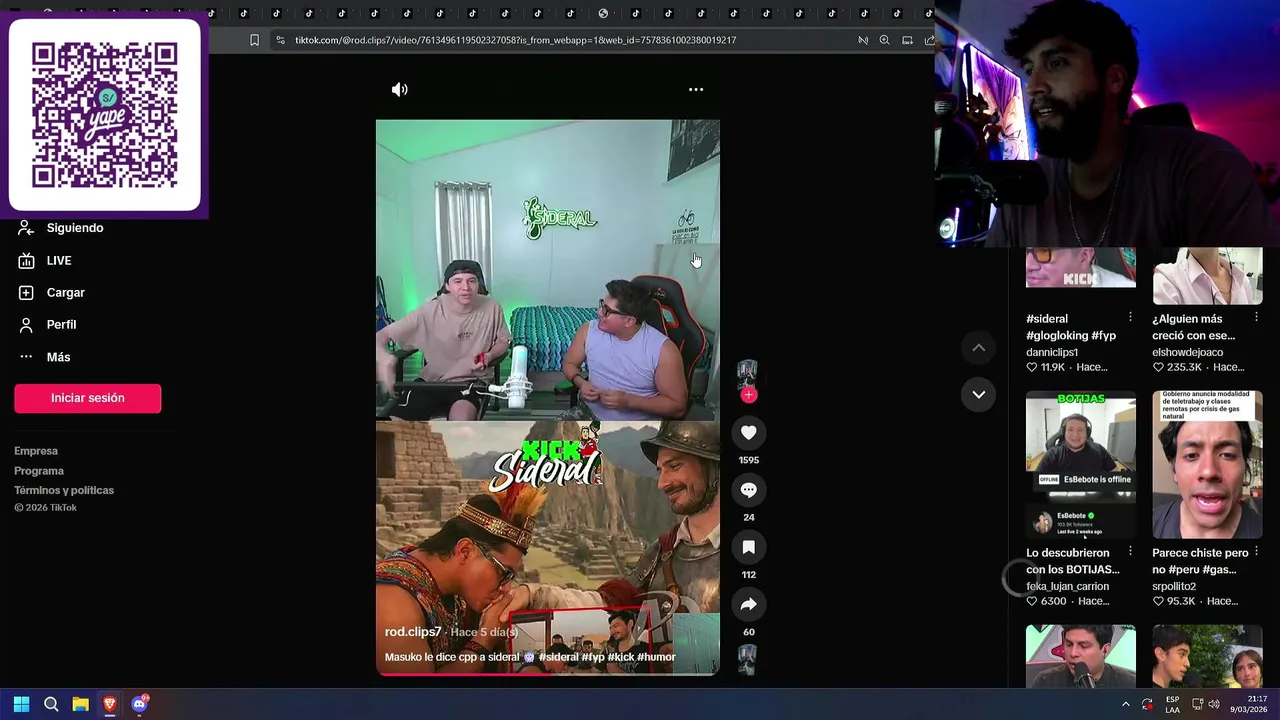Open File Explorer from the taskbar
Viewport: 1280px width, 720px height.
[81, 704]
